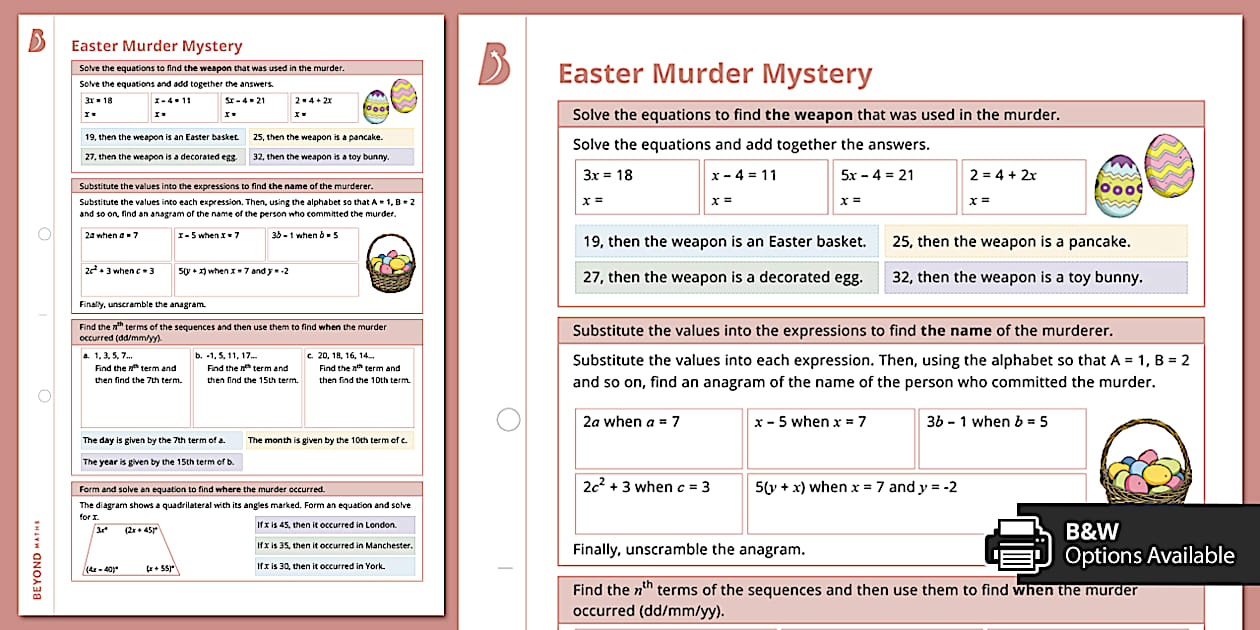1260x630 pixels.
Task: Click the purple decorated Easter egg graphic
Action: [x=1117, y=183]
